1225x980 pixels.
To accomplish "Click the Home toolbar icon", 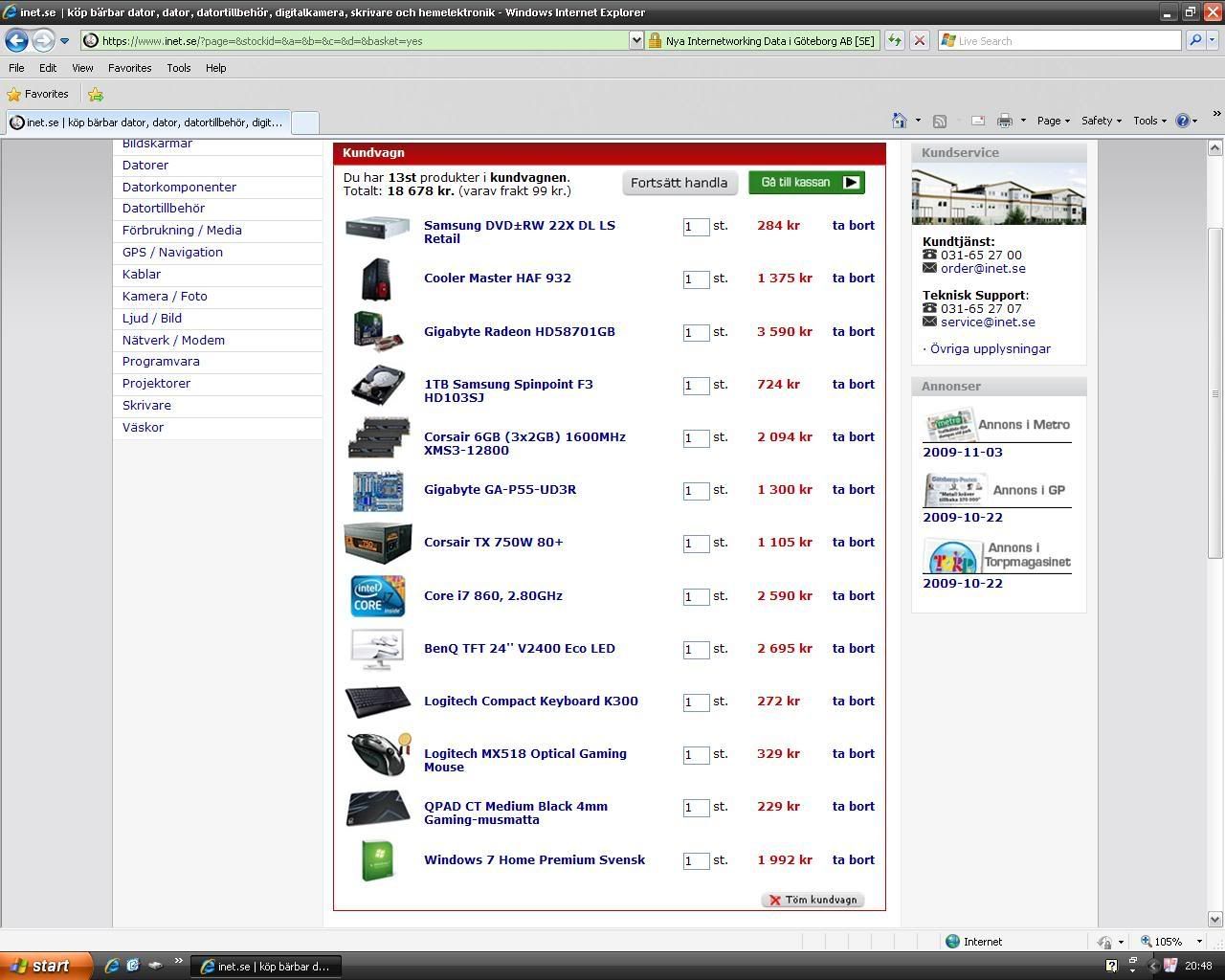I will click(899, 121).
